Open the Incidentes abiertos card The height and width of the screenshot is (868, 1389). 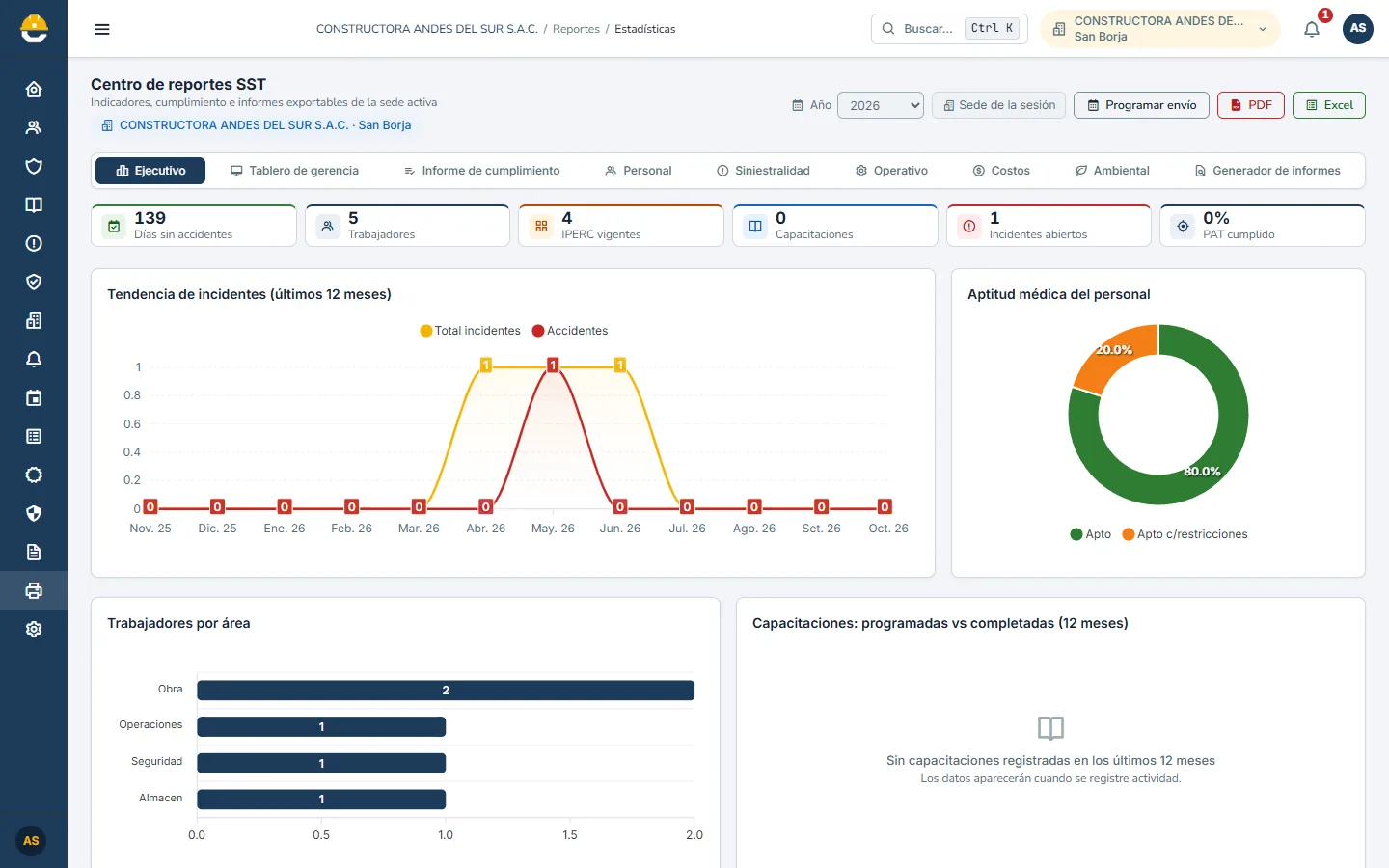click(x=1049, y=226)
